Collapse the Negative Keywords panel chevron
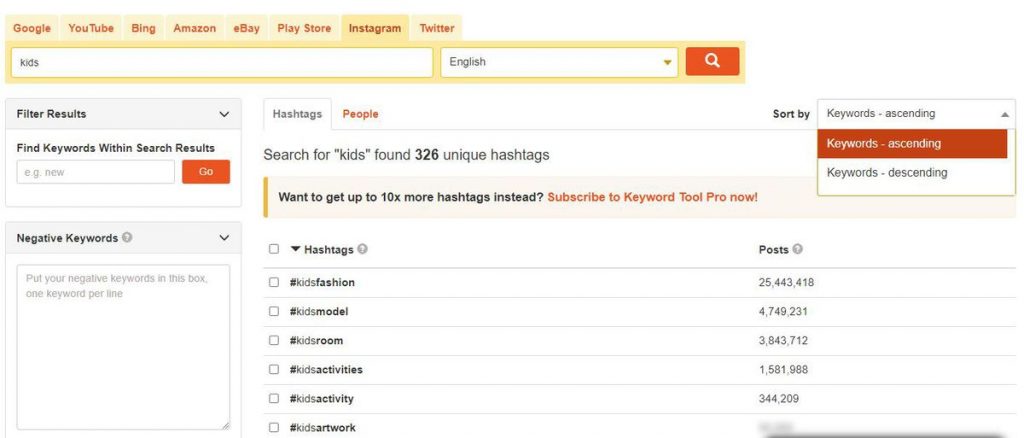Image resolution: width=1024 pixels, height=438 pixels. pyautogui.click(x=224, y=238)
